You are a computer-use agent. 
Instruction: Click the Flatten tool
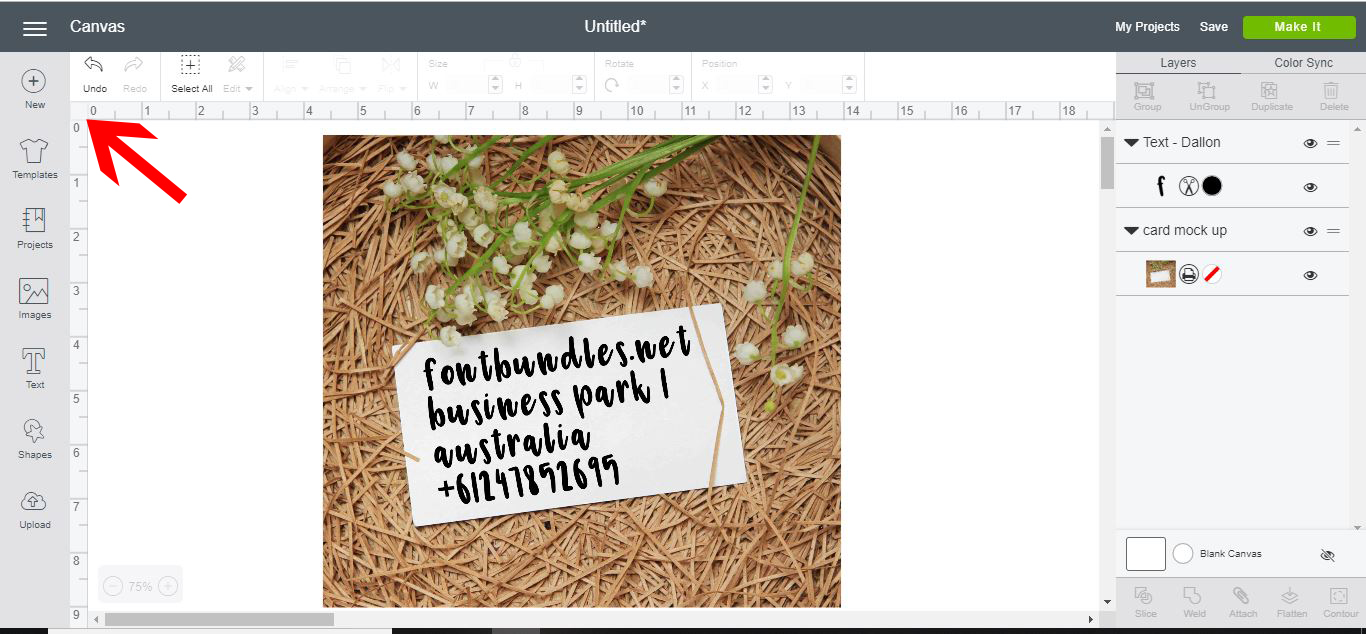(x=1292, y=602)
